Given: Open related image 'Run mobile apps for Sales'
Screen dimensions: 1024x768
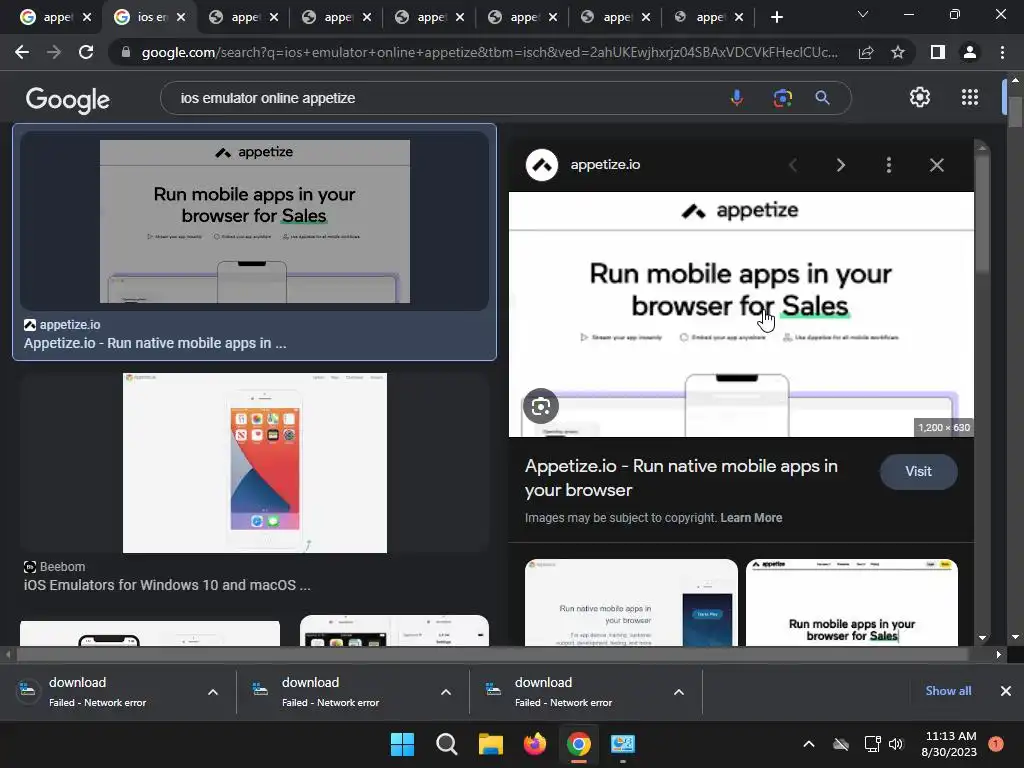Looking at the screenshot, I should tap(852, 603).
